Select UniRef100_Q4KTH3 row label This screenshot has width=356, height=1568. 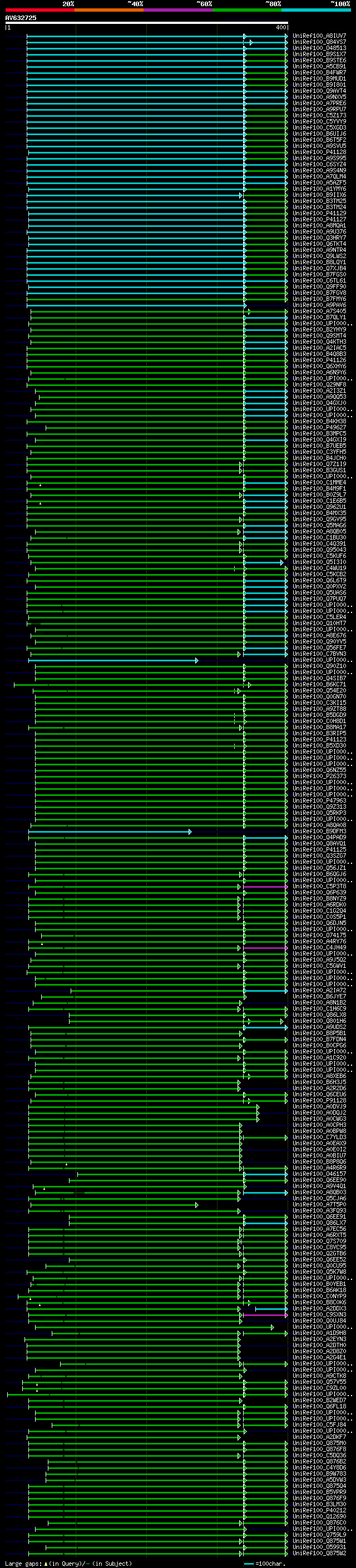coord(319,342)
